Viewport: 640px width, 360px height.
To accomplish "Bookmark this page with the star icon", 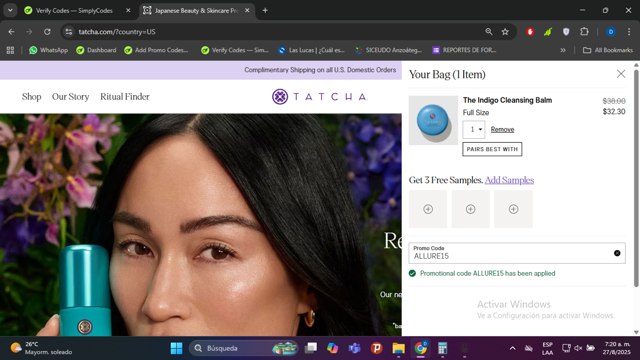I will tap(505, 31).
